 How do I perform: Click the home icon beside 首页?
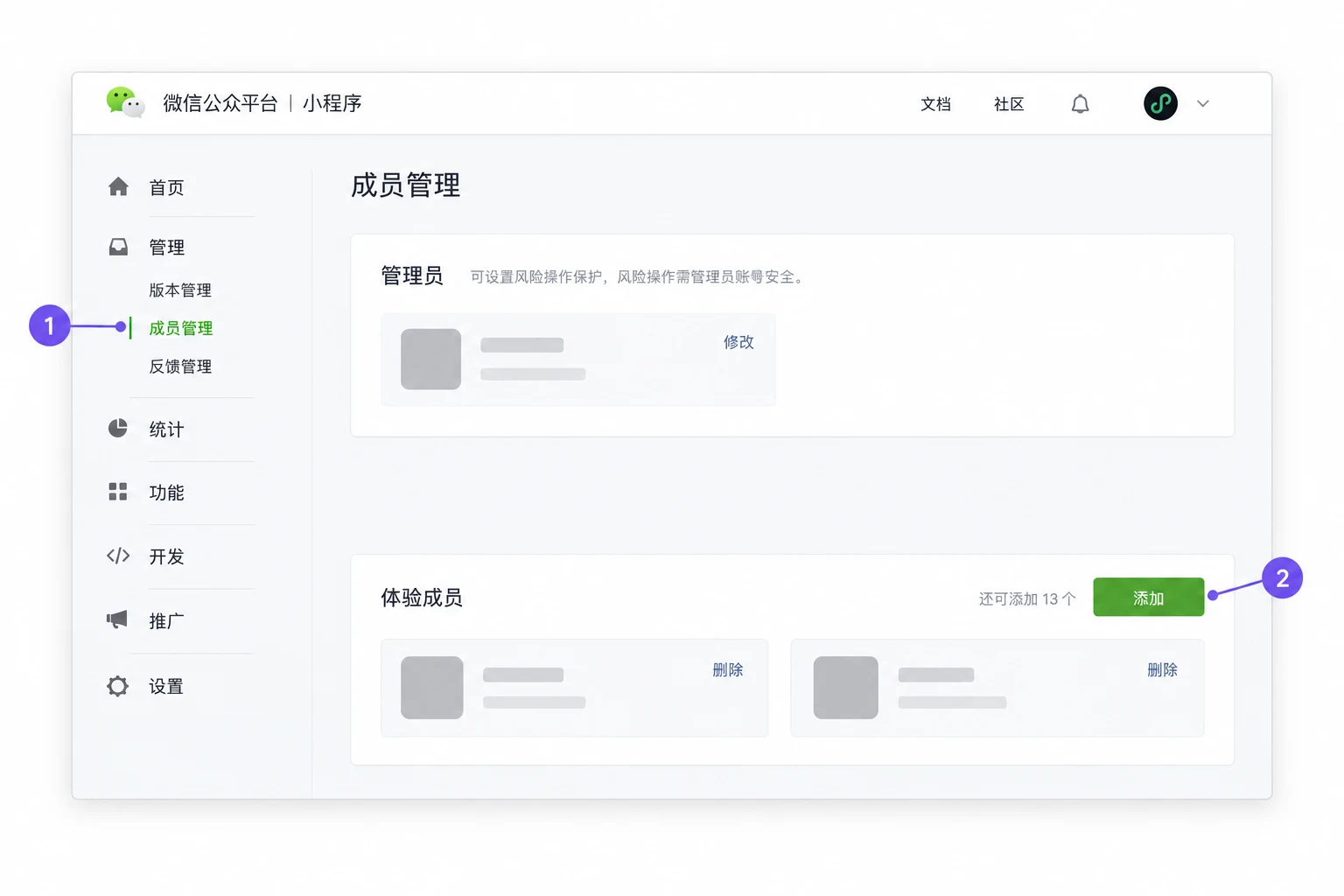[118, 186]
